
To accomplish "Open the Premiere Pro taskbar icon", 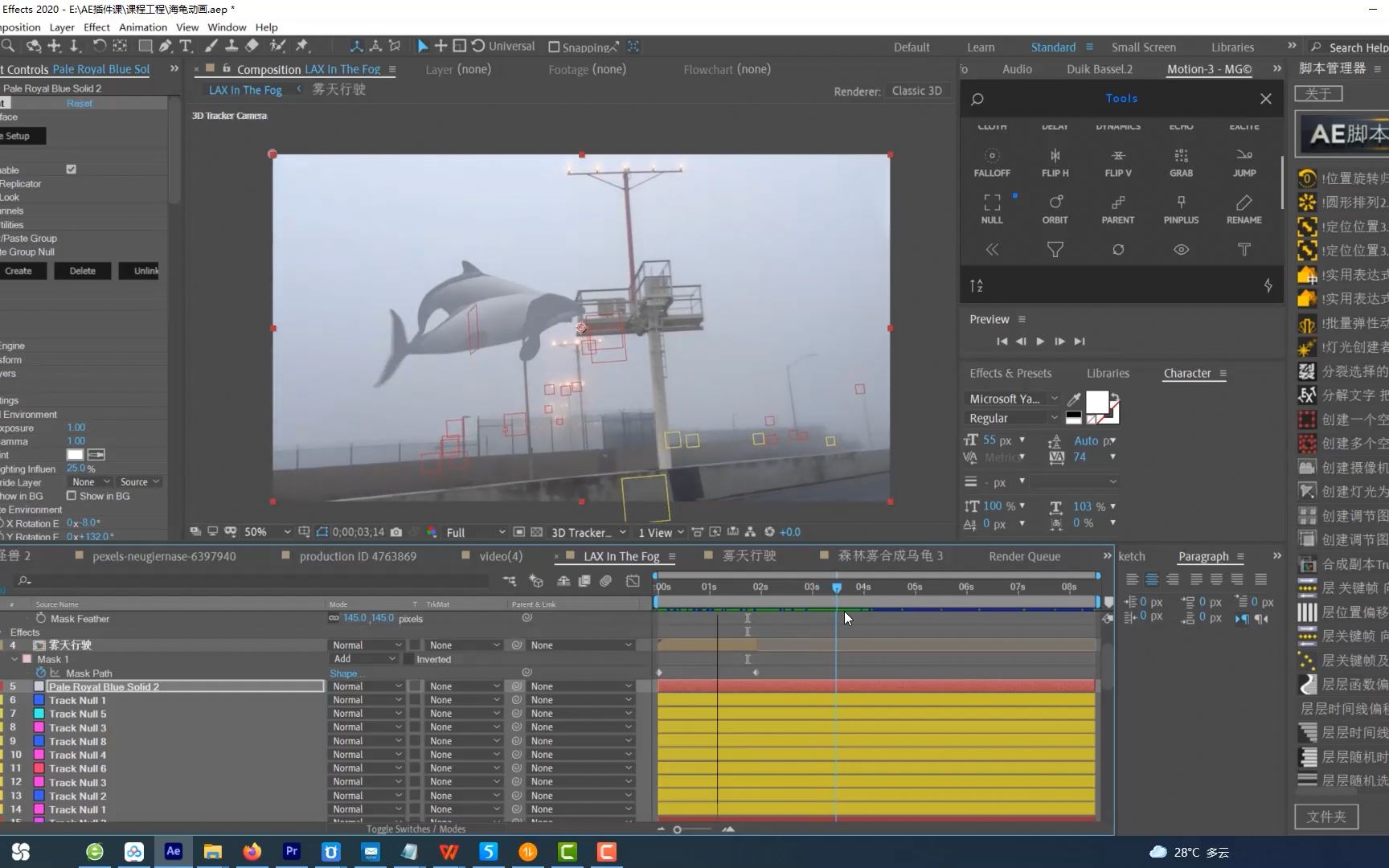I will [292, 851].
